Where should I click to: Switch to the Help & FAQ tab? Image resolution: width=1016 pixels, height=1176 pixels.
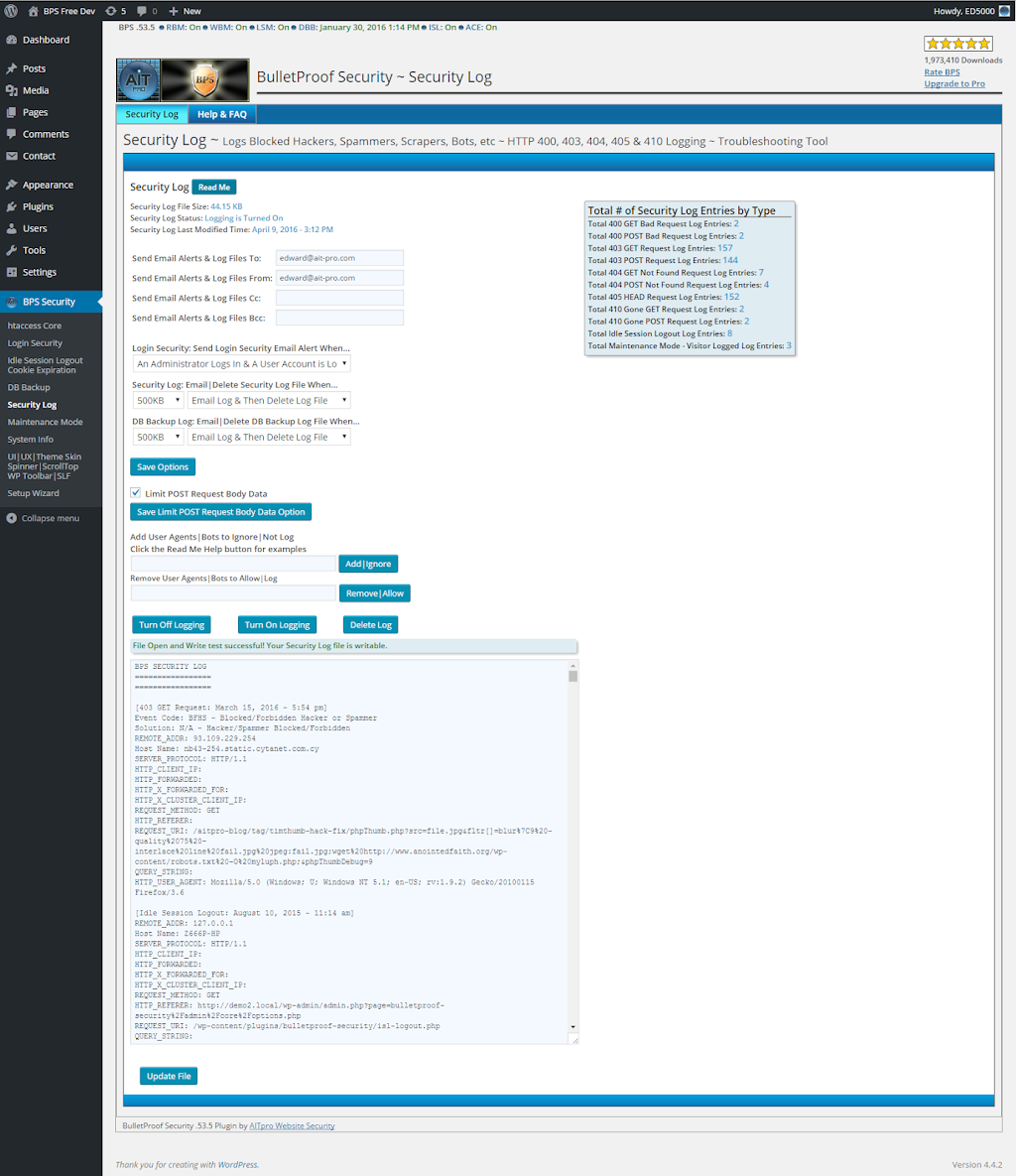[x=222, y=114]
